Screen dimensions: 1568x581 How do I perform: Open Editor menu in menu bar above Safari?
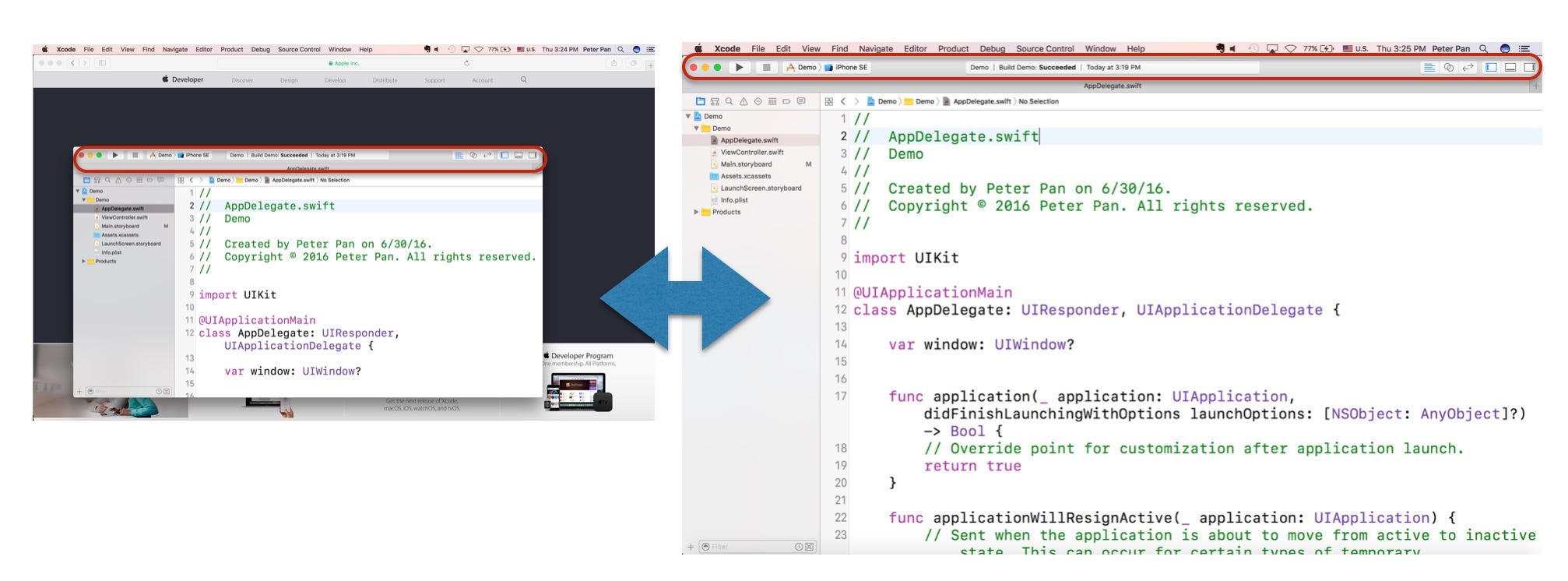coord(204,49)
